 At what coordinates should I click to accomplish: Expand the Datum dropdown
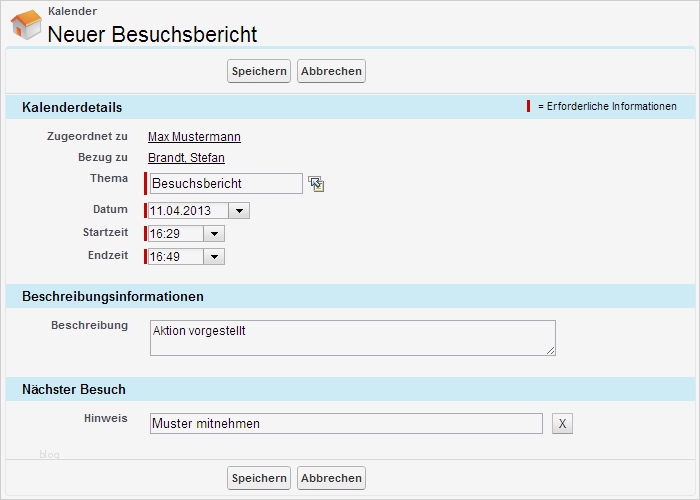[x=239, y=211]
